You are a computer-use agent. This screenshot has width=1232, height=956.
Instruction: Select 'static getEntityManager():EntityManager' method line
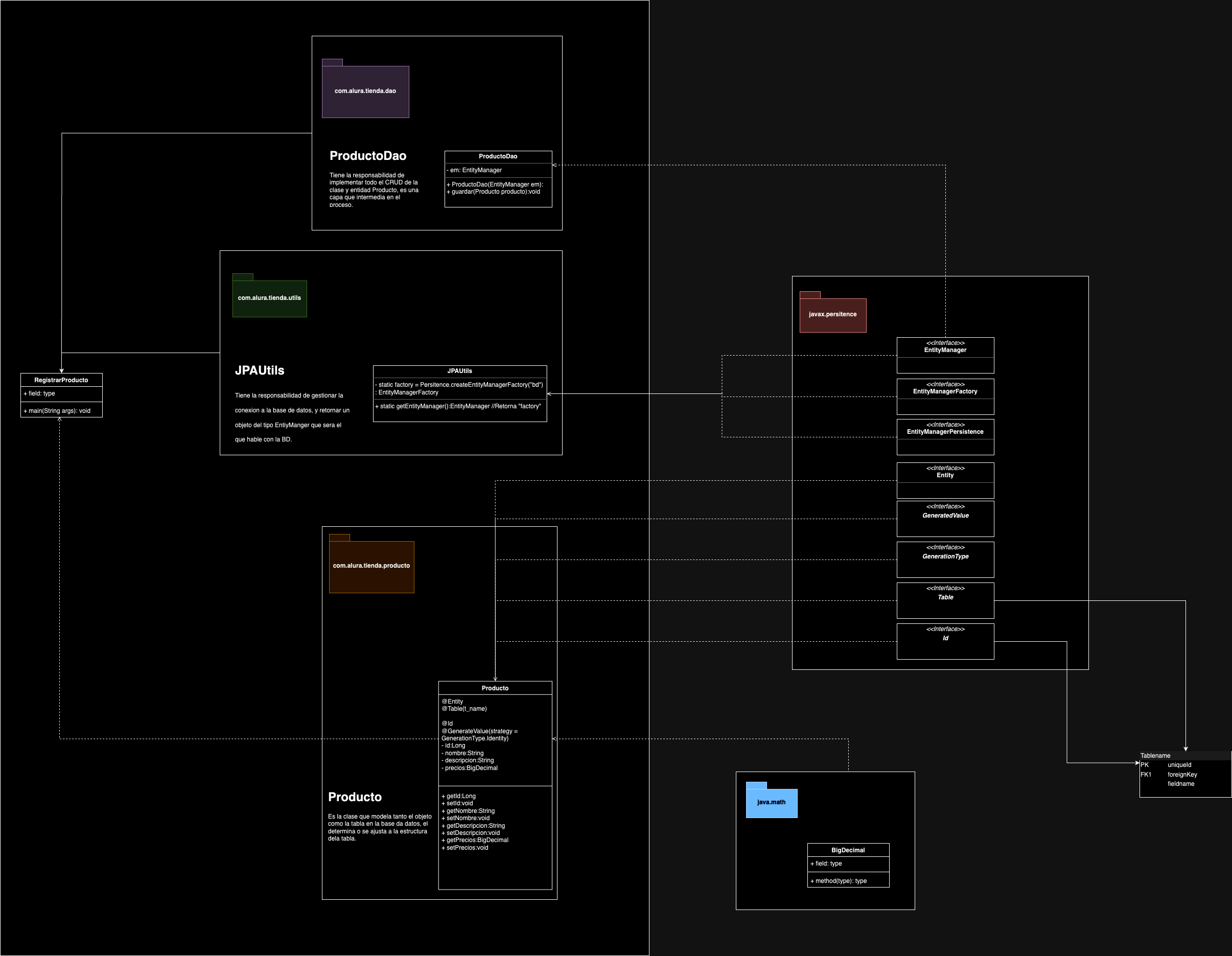pos(458,406)
